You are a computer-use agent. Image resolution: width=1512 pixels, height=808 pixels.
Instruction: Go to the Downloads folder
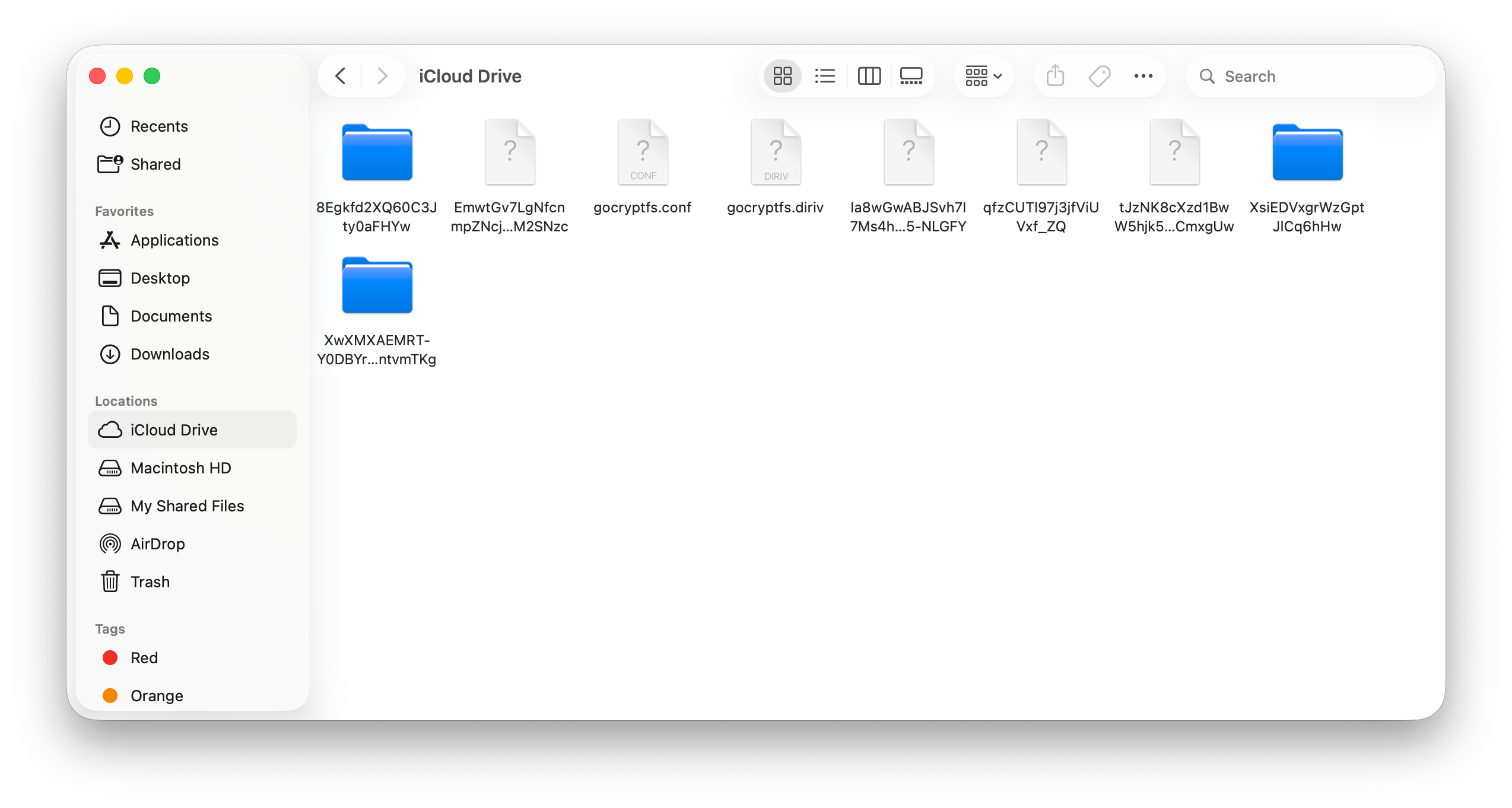(x=170, y=354)
